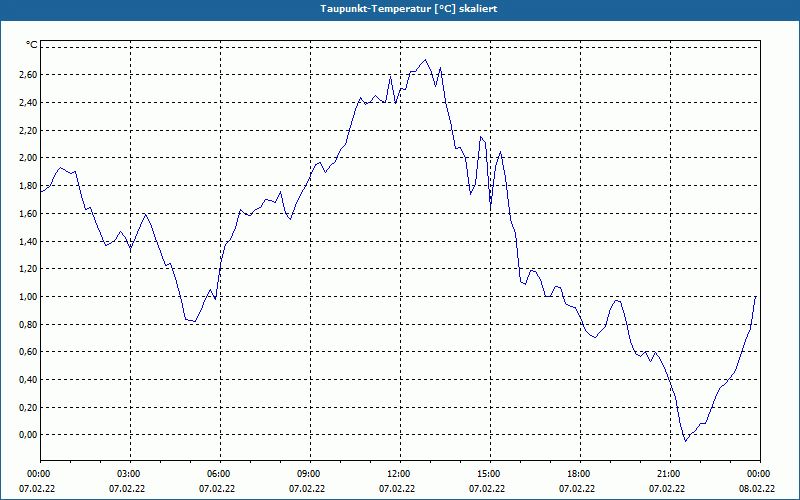800x500 pixels.
Task: Click the 21:00 time axis label
Action: tap(670, 474)
